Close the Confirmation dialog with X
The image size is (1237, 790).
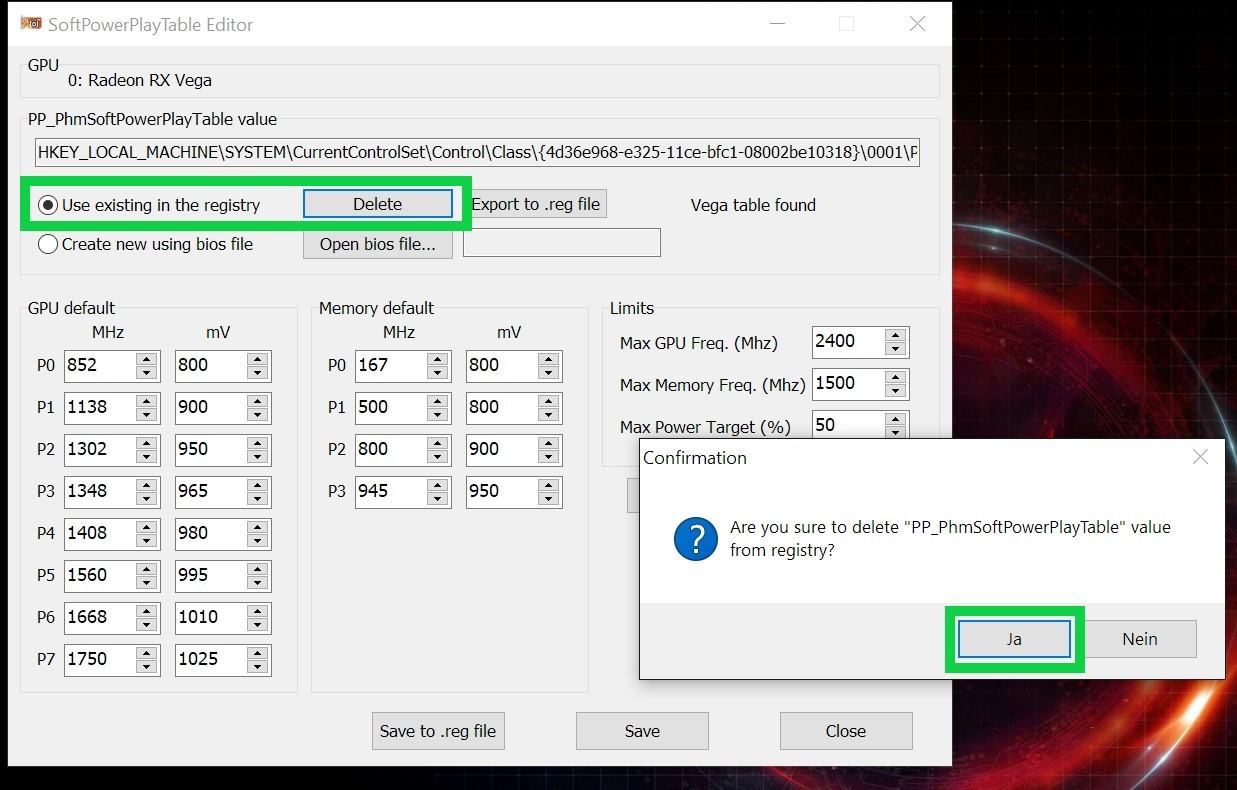tap(1200, 457)
